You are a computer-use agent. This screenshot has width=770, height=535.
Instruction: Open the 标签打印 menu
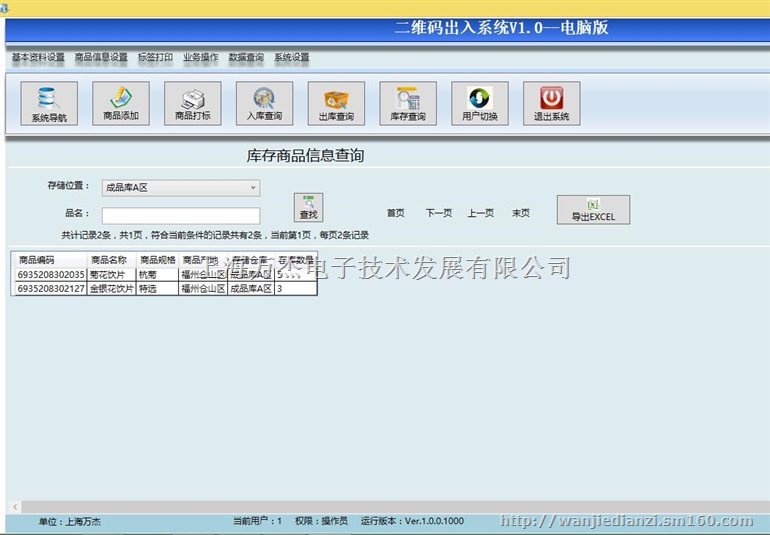pos(155,57)
